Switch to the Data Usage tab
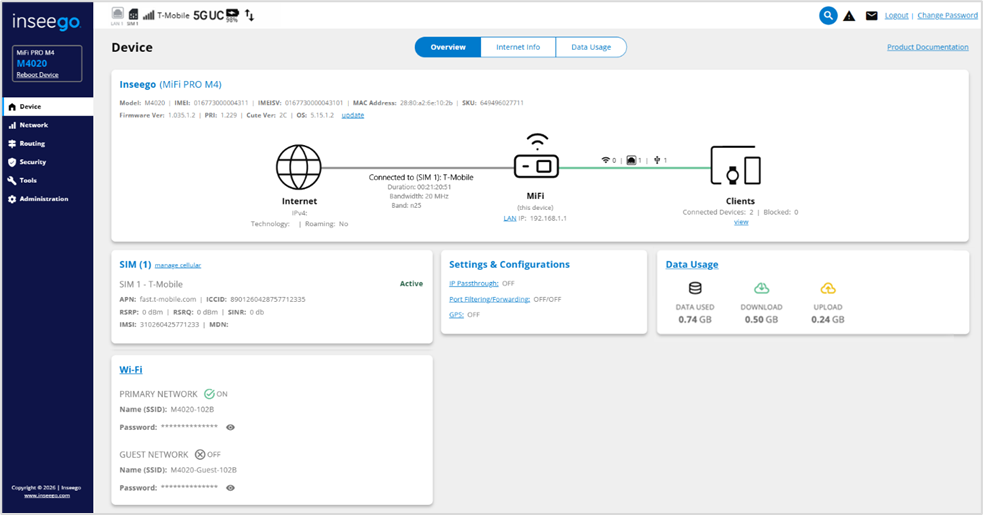The width and height of the screenshot is (983, 515). [591, 47]
